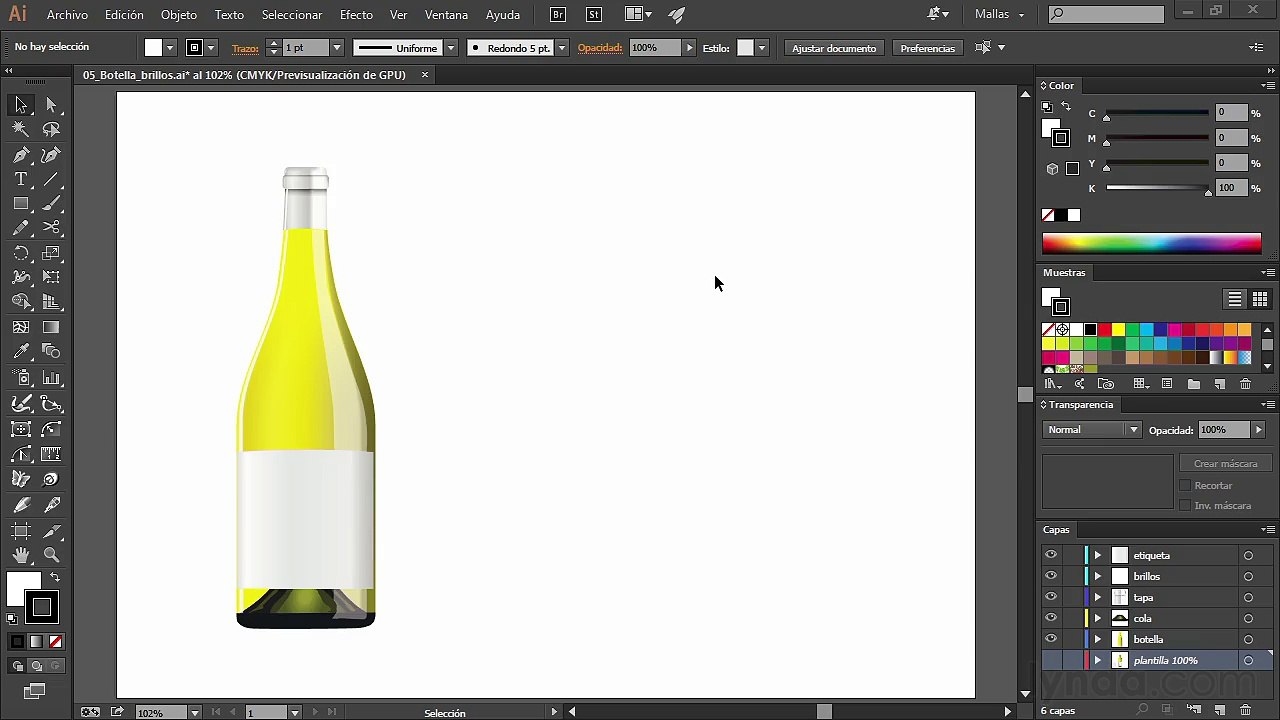
Task: Expand the brillos layer
Action: (x=1098, y=576)
